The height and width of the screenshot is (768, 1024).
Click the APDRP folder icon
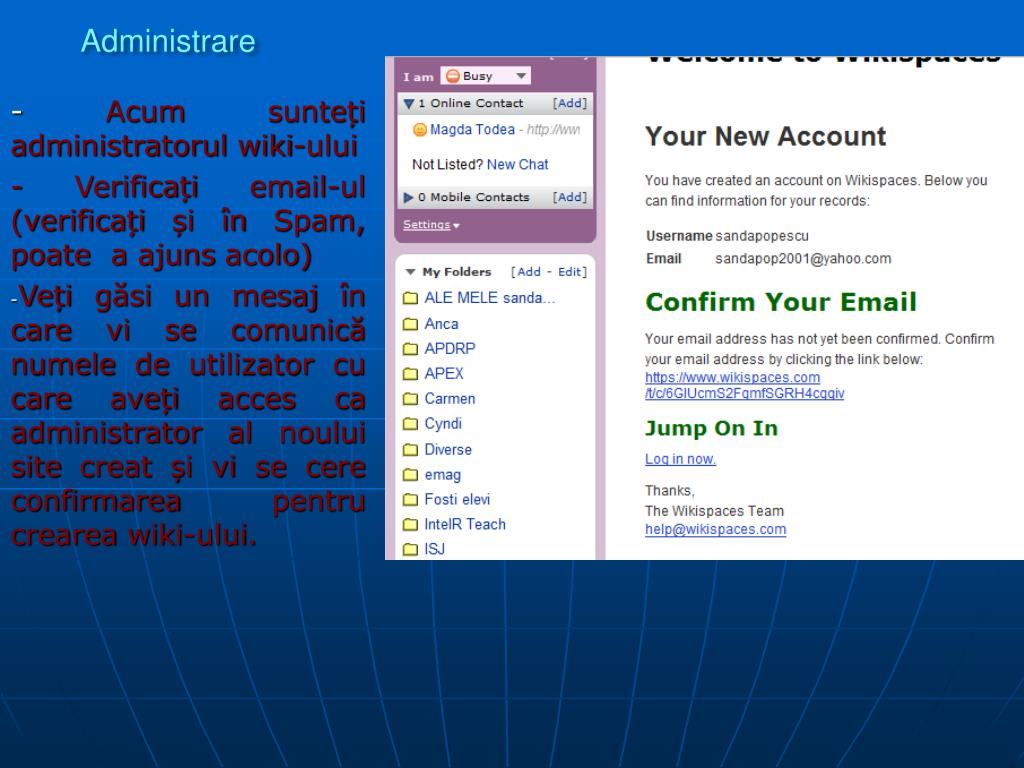[410, 349]
